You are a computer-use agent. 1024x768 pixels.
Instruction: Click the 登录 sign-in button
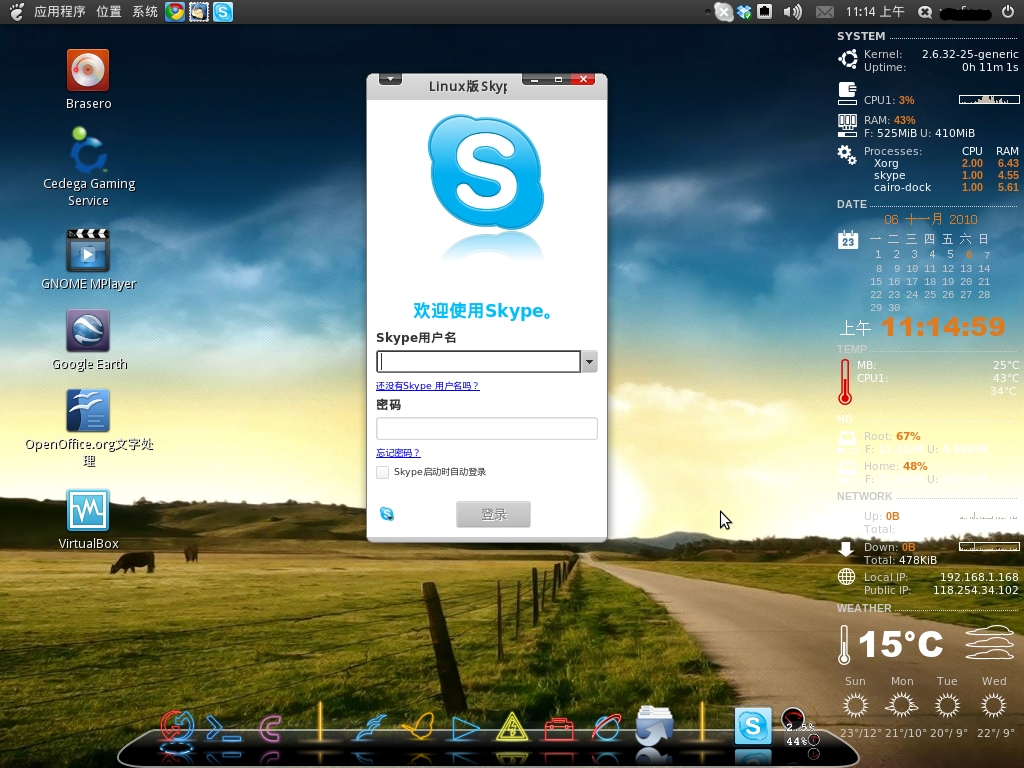coord(493,515)
